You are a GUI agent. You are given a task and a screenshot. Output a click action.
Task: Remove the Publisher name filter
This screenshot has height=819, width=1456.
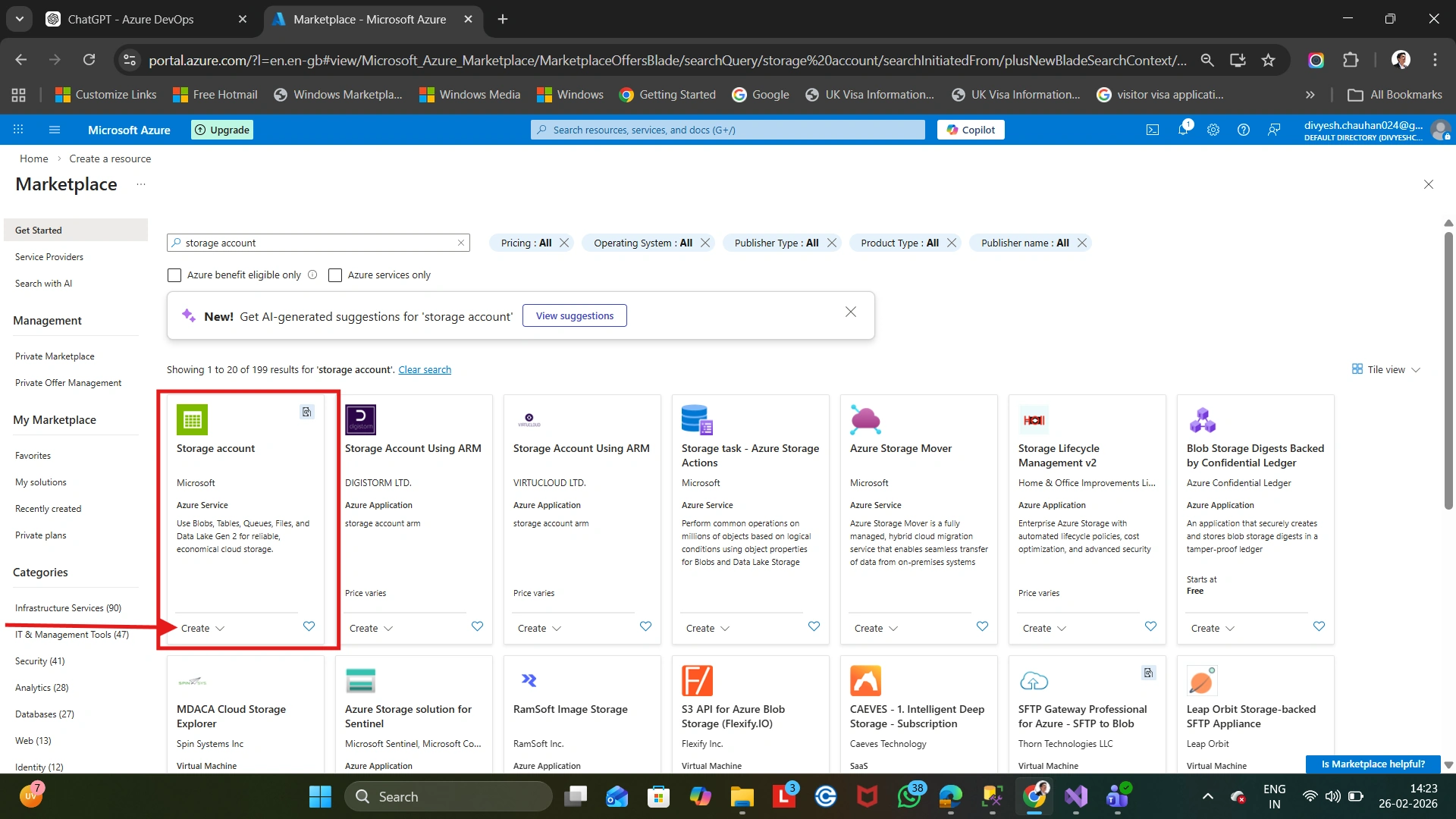pos(1082,243)
